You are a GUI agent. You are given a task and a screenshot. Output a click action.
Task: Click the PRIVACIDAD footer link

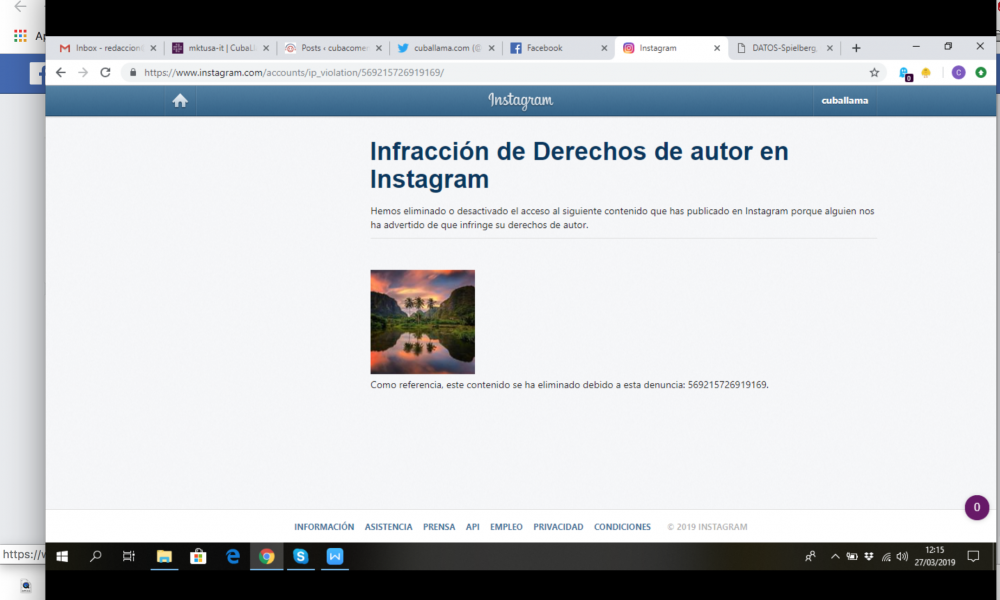pyautogui.click(x=558, y=527)
